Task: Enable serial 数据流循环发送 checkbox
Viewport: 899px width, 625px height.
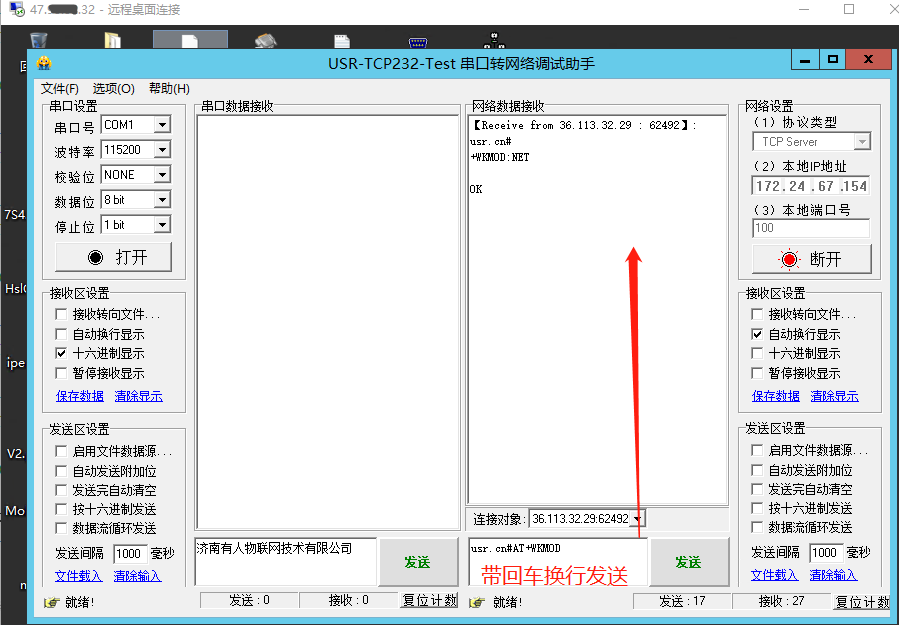Action: click(x=61, y=528)
